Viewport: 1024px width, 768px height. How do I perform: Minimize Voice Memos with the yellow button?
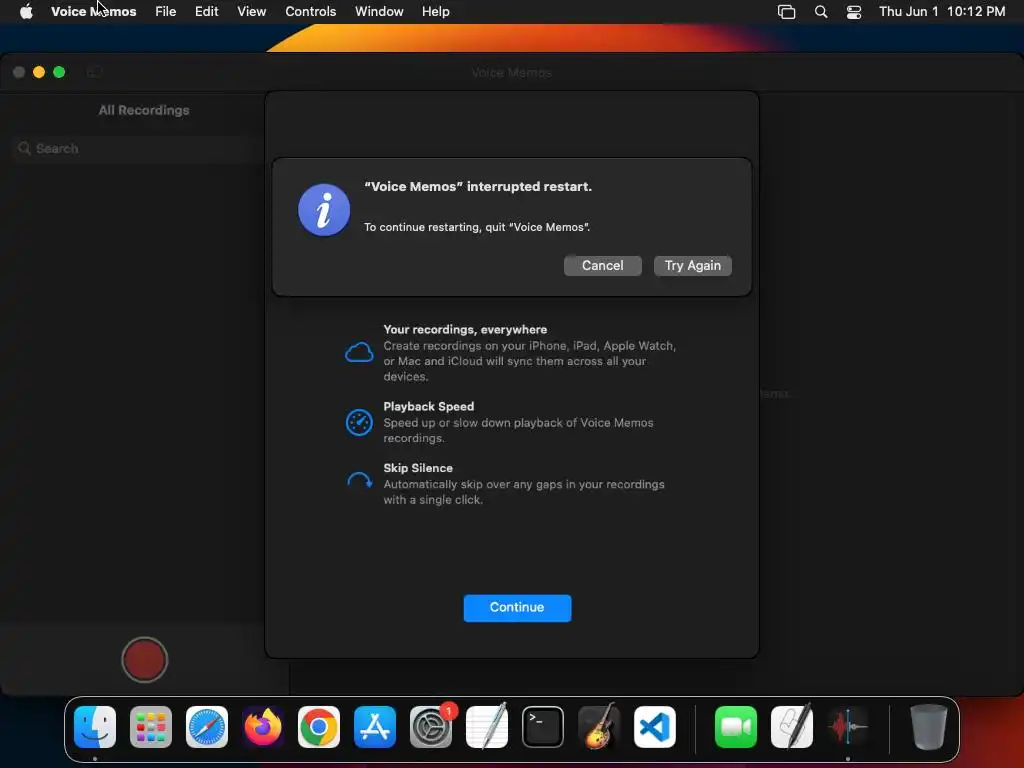point(39,72)
